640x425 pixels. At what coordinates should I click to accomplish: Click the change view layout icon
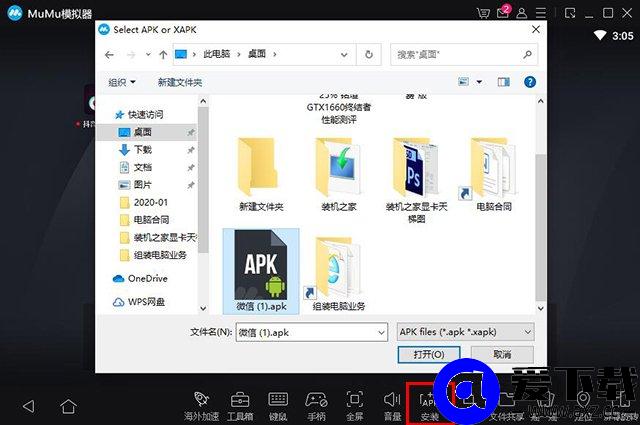463,82
